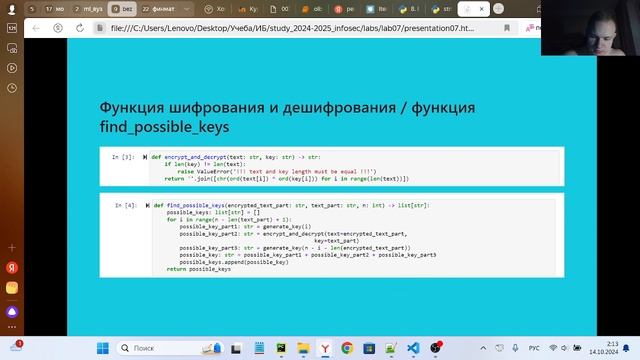Viewport: 640px width, 360px height.
Task: Open the Microsoft Store taskbar icon
Action: (x=369, y=348)
